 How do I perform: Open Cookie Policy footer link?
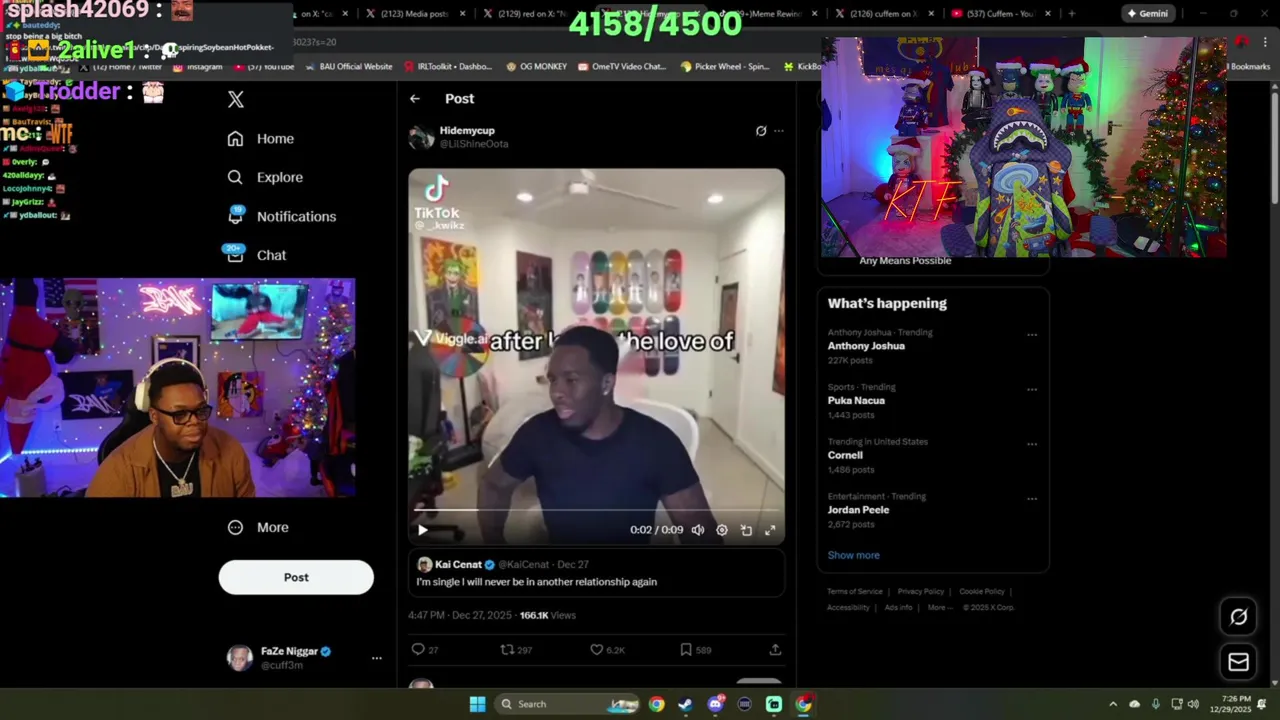click(x=982, y=591)
